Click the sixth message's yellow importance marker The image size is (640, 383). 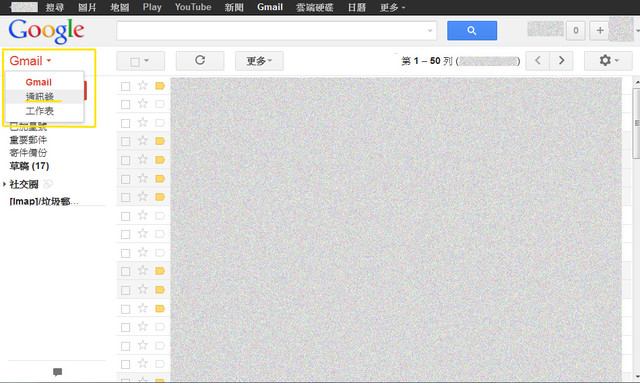pos(160,179)
